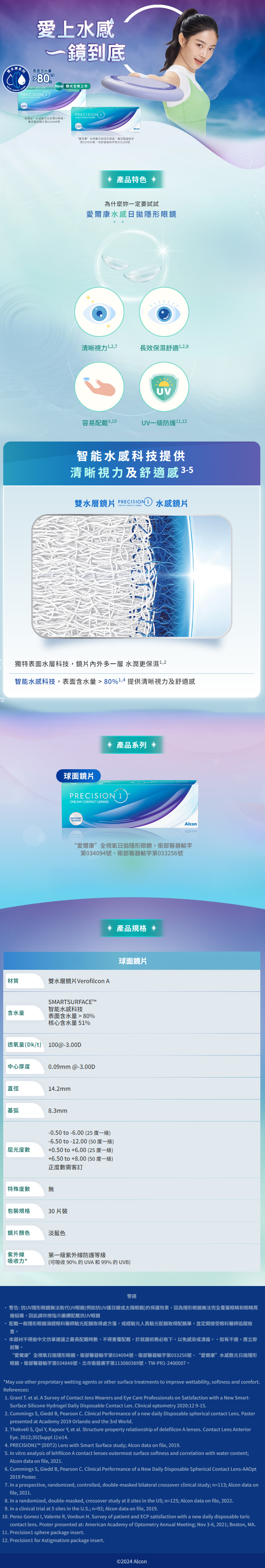Click the UV protection shield icon
265x1568 pixels.
point(164,386)
